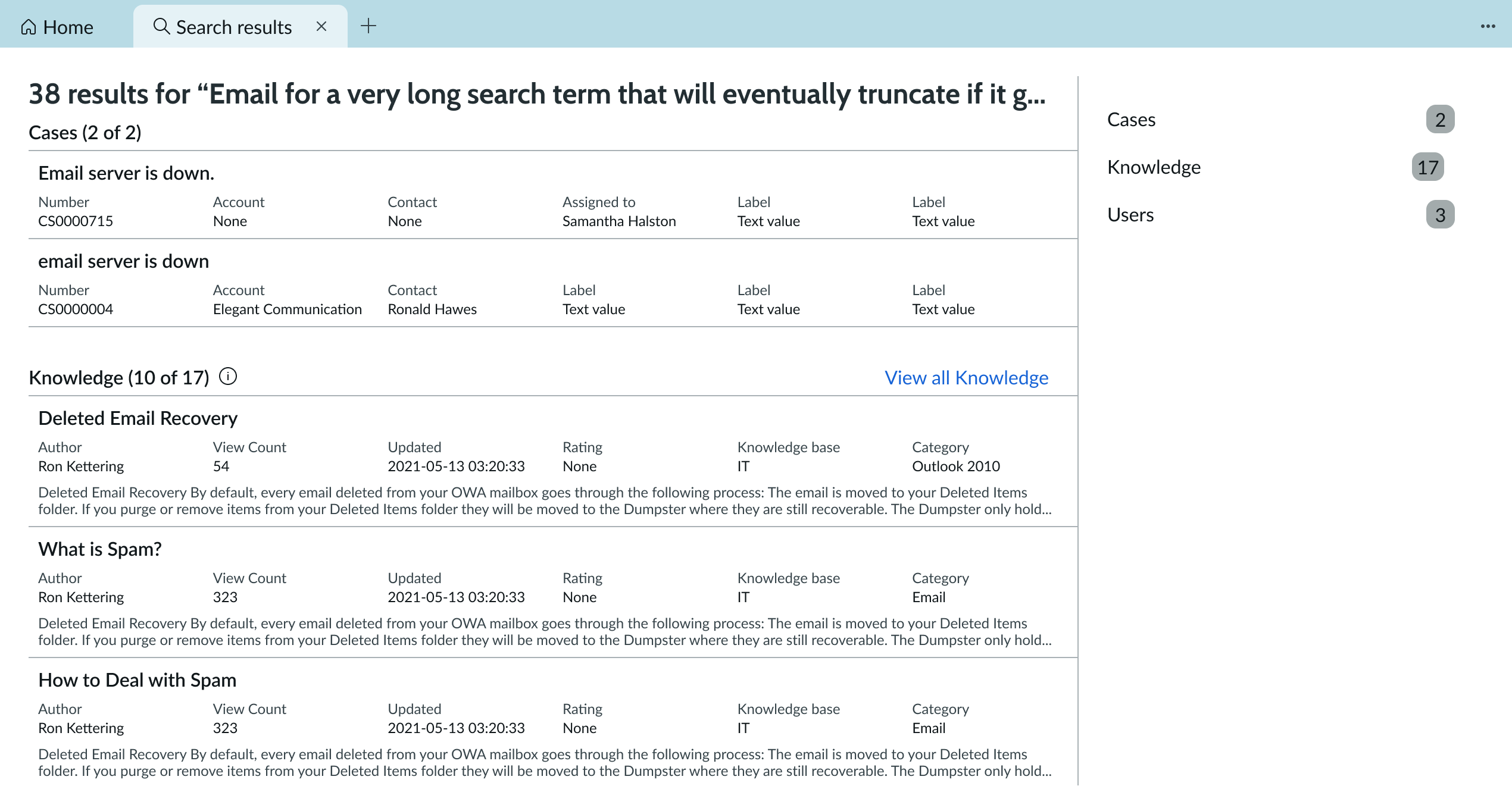Click the Knowledge count badge showing 17
The image size is (1512, 789).
pyautogui.click(x=1429, y=167)
